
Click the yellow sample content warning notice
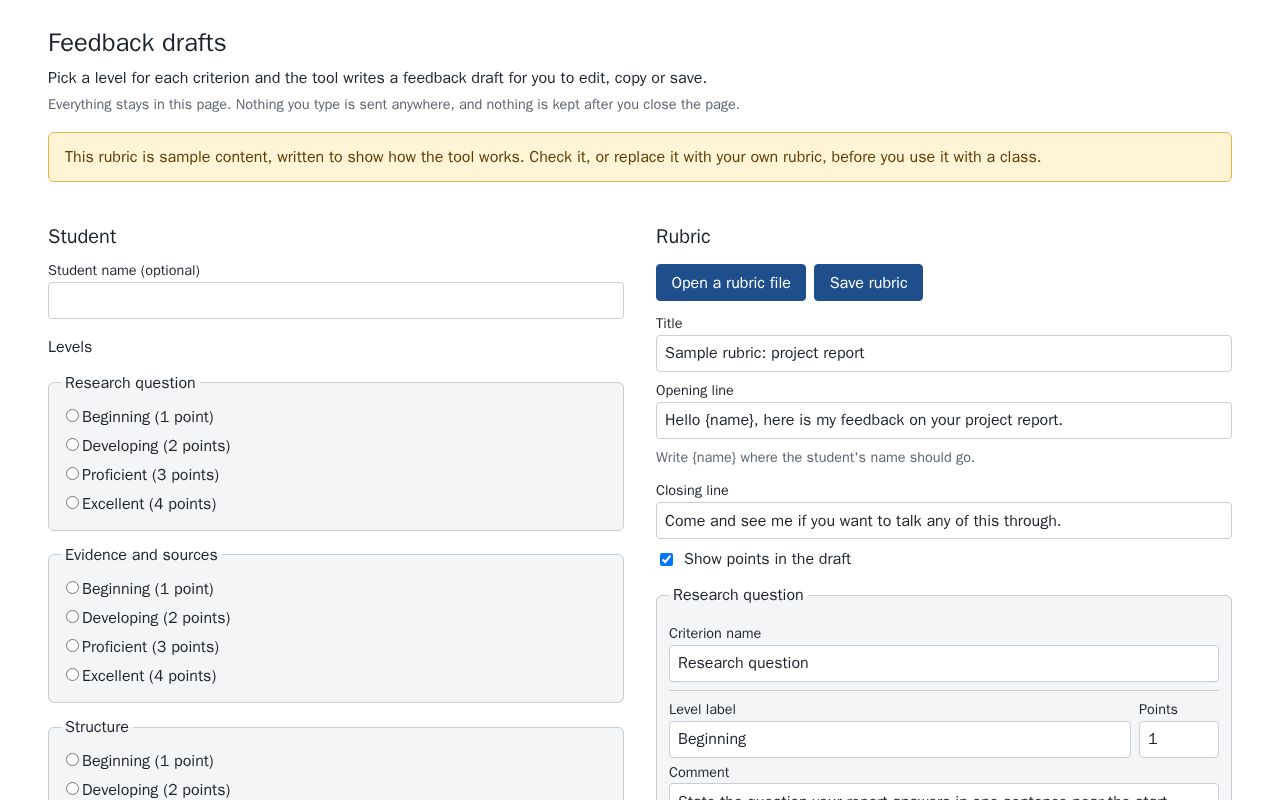click(x=640, y=157)
